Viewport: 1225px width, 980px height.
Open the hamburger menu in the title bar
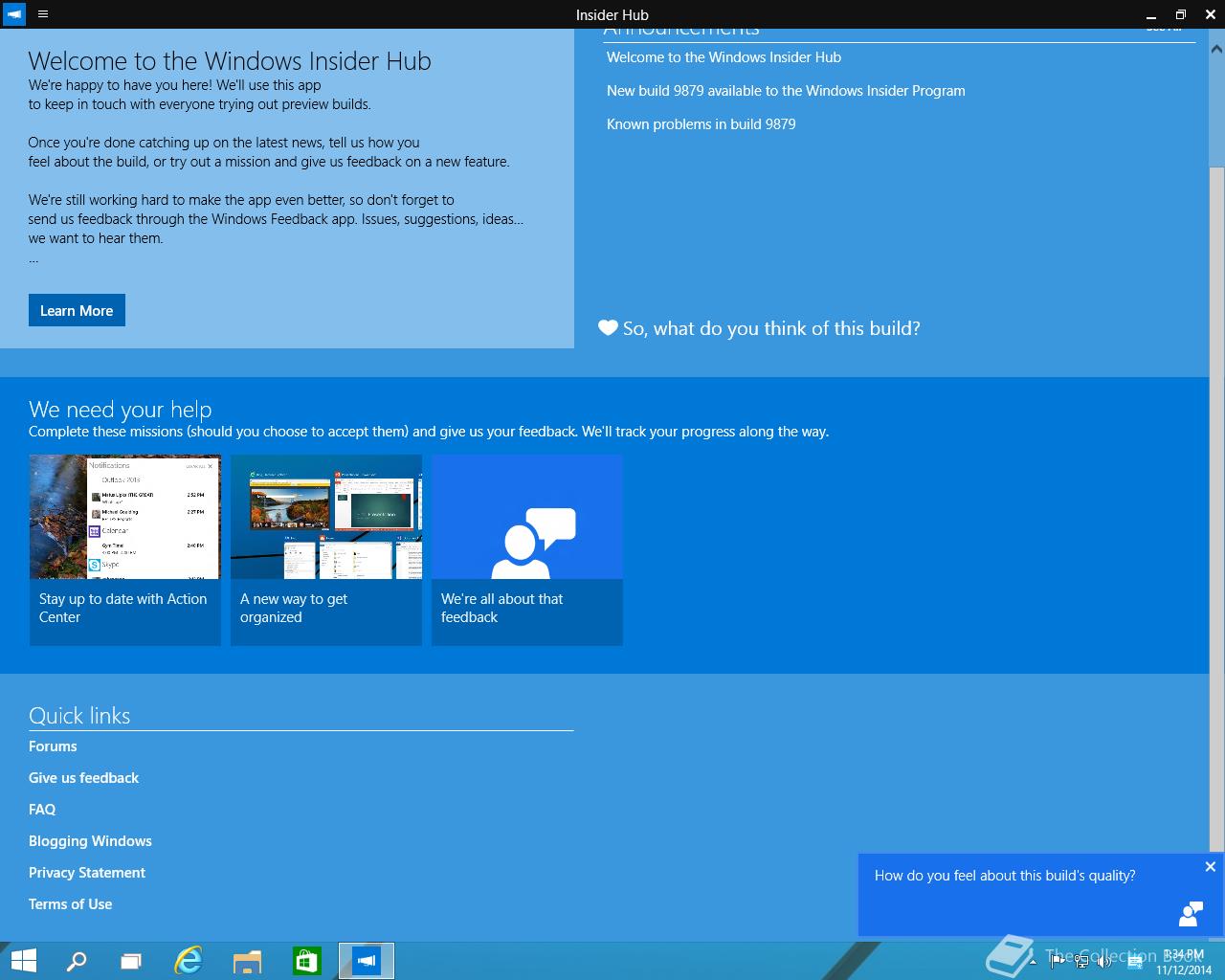[43, 14]
